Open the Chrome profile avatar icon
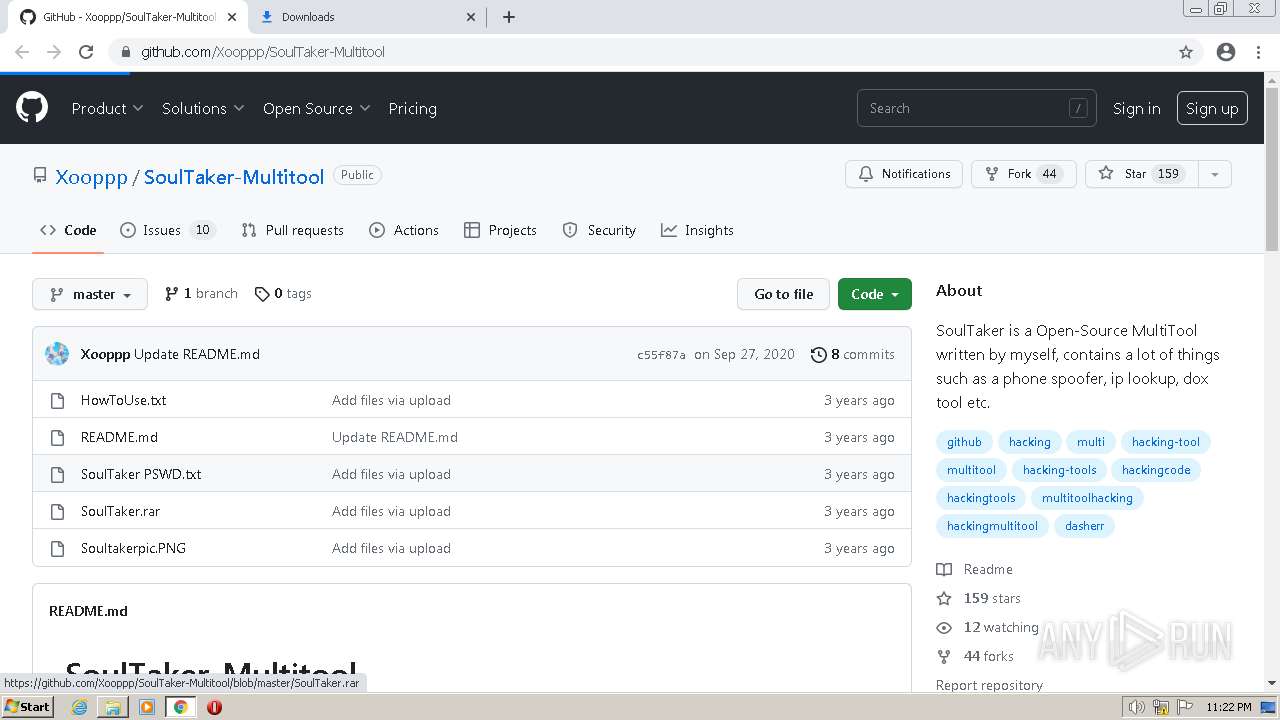1280x720 pixels. tap(1226, 52)
